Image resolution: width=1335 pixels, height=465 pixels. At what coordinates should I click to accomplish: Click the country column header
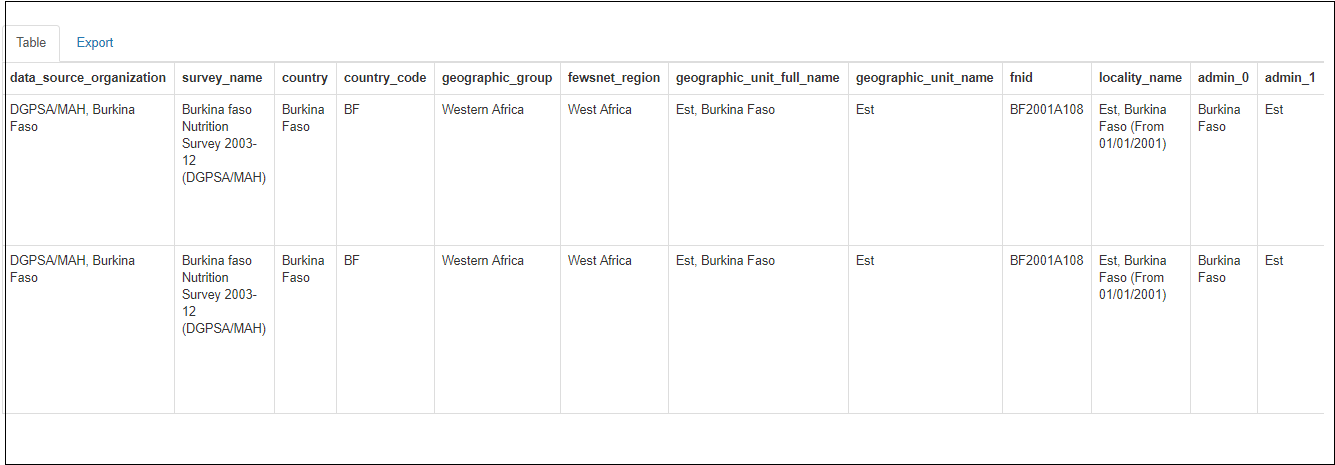coord(305,78)
